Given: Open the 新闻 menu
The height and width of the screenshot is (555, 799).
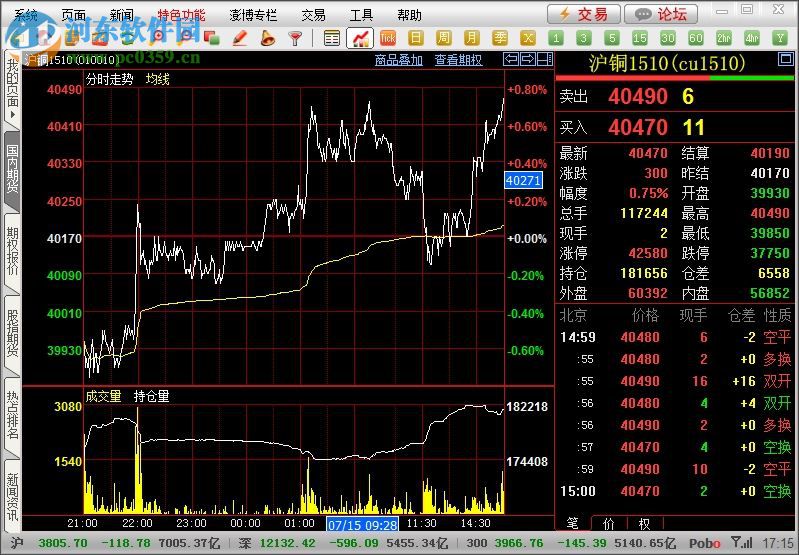Looking at the screenshot, I should (121, 15).
